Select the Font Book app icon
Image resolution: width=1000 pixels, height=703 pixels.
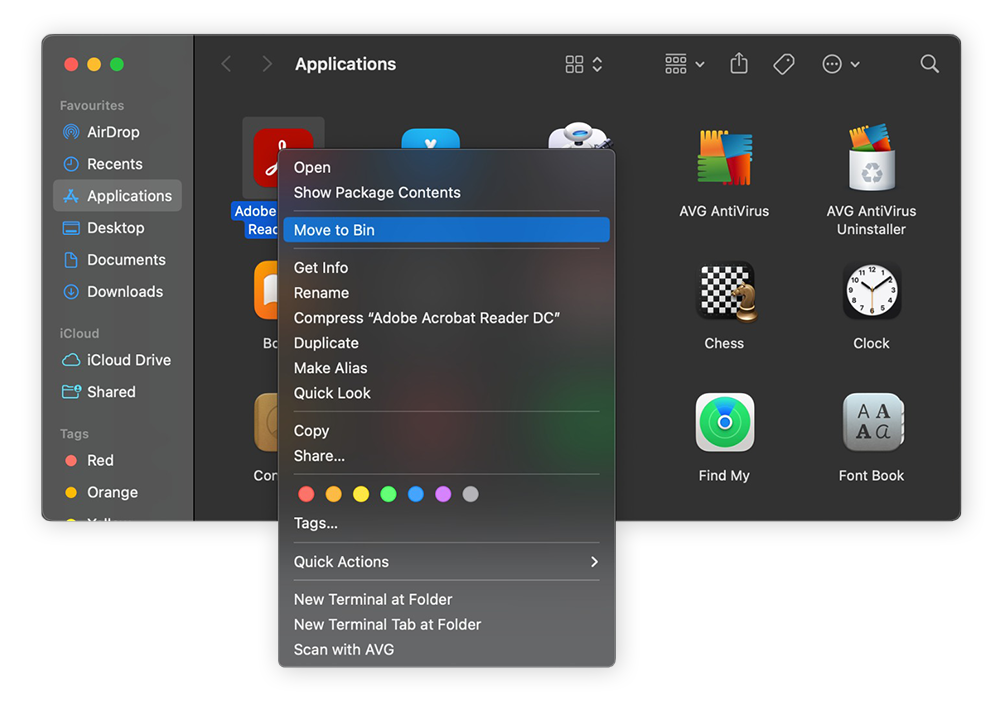click(872, 422)
